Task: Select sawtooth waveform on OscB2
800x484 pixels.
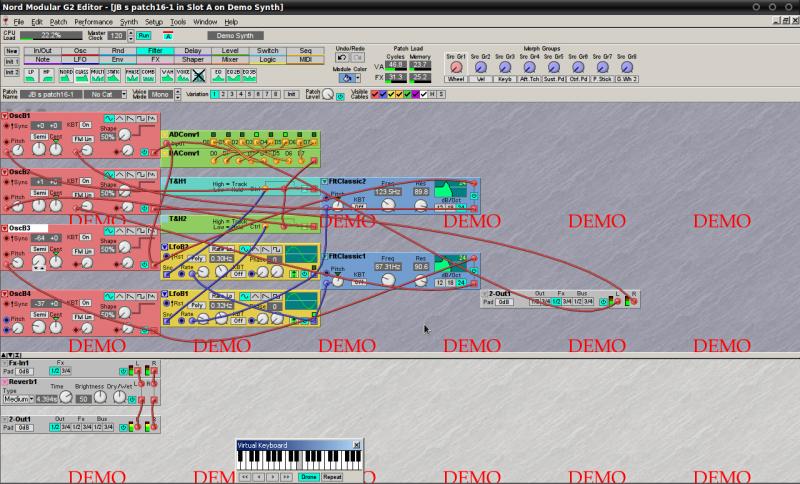Action: pos(131,175)
